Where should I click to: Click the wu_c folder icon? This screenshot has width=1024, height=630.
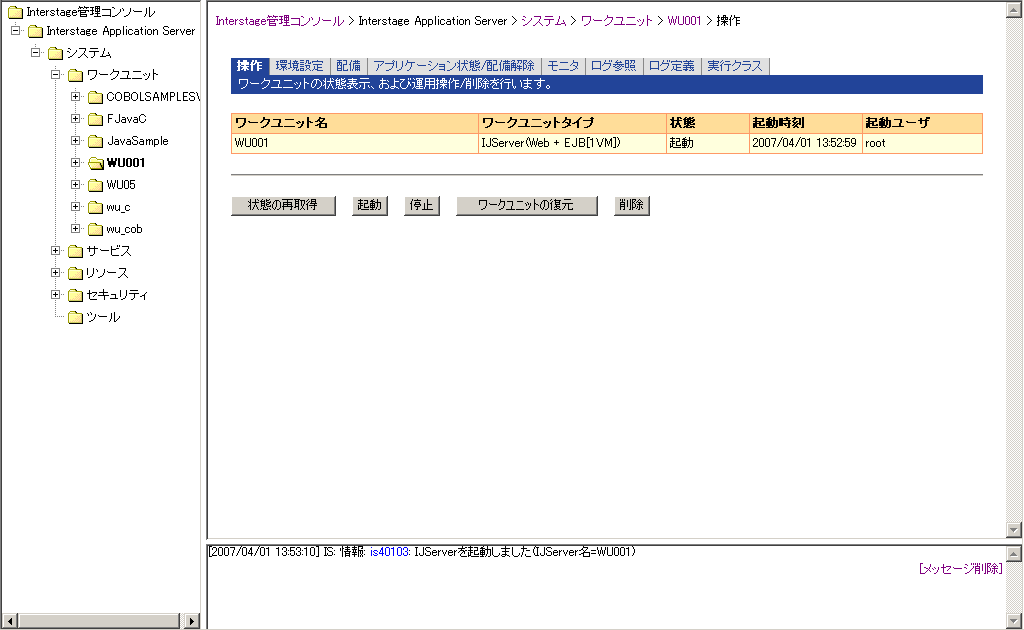[96, 208]
